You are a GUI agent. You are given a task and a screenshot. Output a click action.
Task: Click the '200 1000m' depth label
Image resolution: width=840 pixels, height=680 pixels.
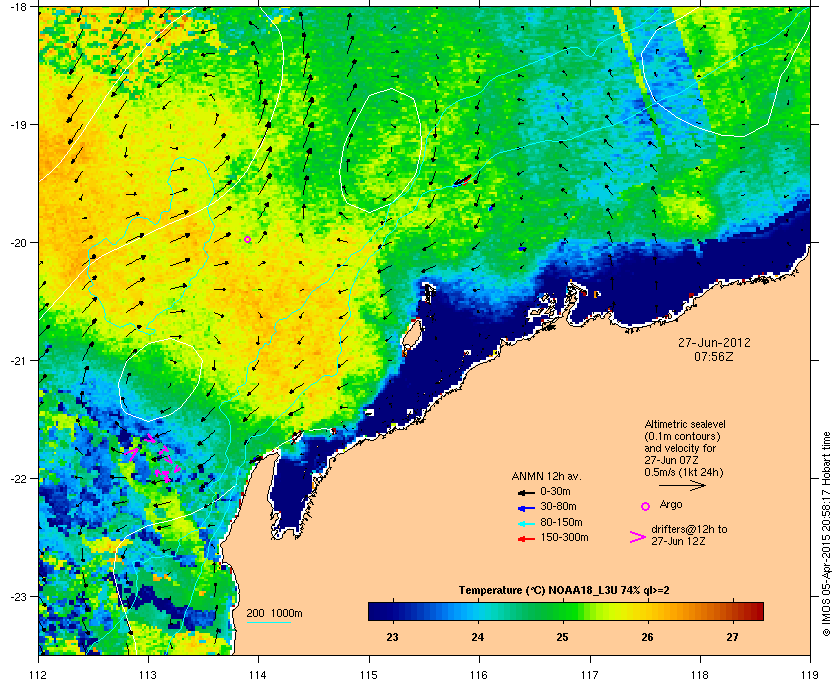(274, 613)
